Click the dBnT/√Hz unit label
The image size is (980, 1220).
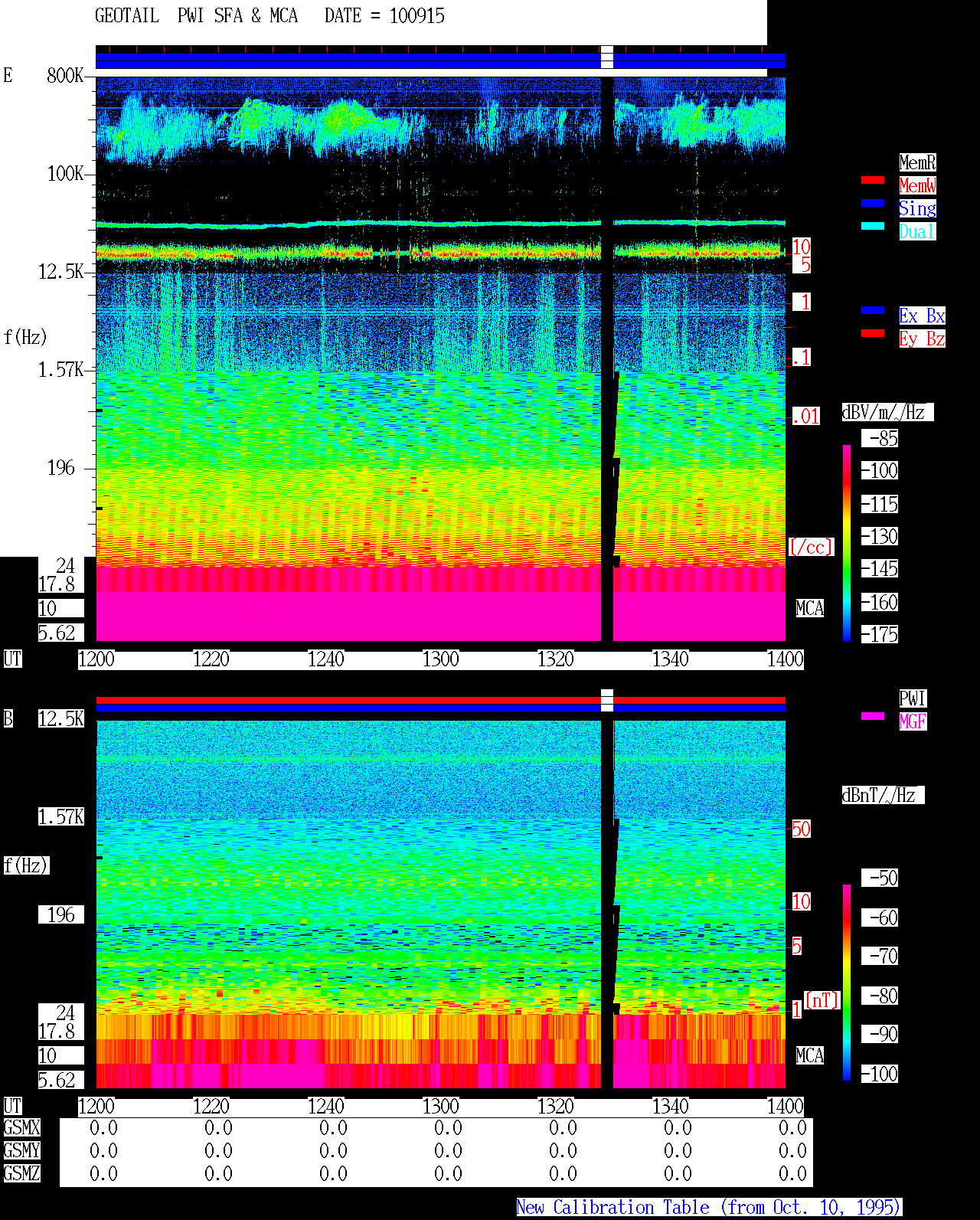click(883, 795)
